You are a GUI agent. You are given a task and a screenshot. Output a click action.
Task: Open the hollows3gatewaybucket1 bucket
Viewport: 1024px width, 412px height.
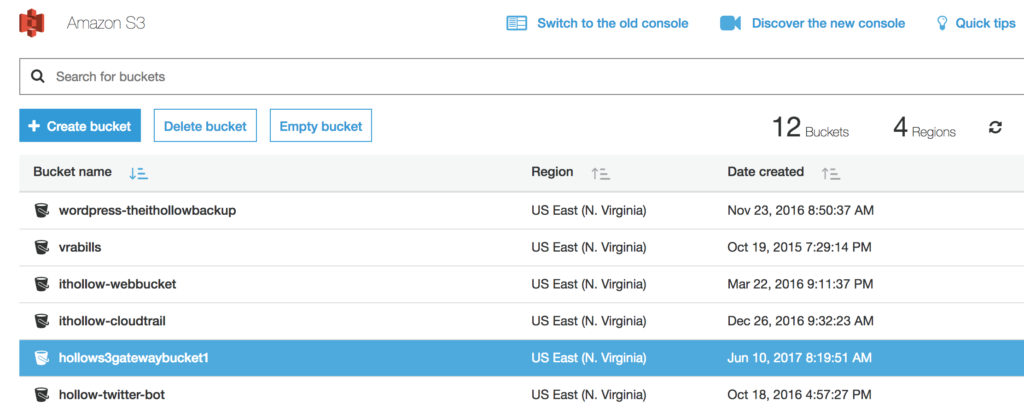coord(133,358)
